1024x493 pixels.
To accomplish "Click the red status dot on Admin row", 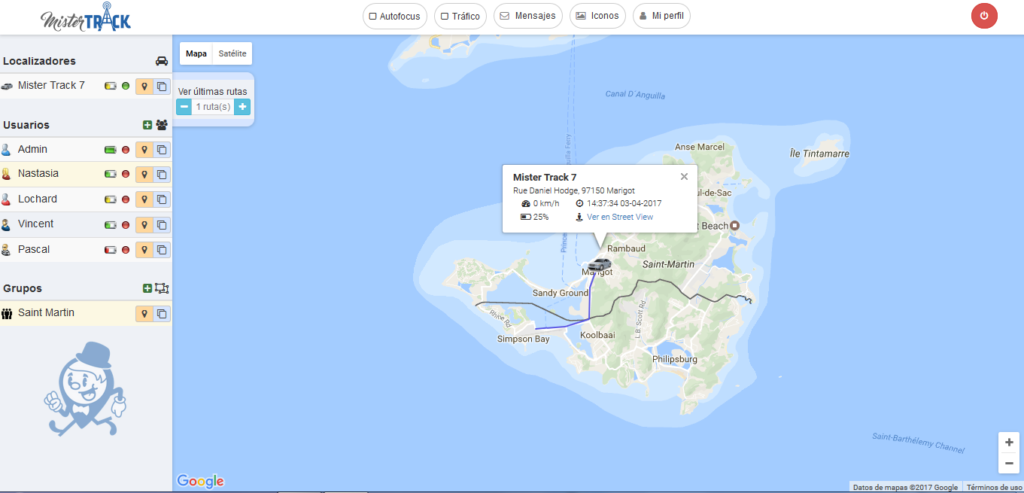I will coord(125,150).
